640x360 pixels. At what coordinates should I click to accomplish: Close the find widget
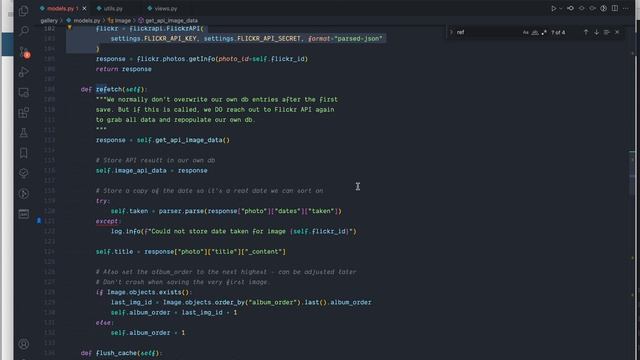(617, 32)
